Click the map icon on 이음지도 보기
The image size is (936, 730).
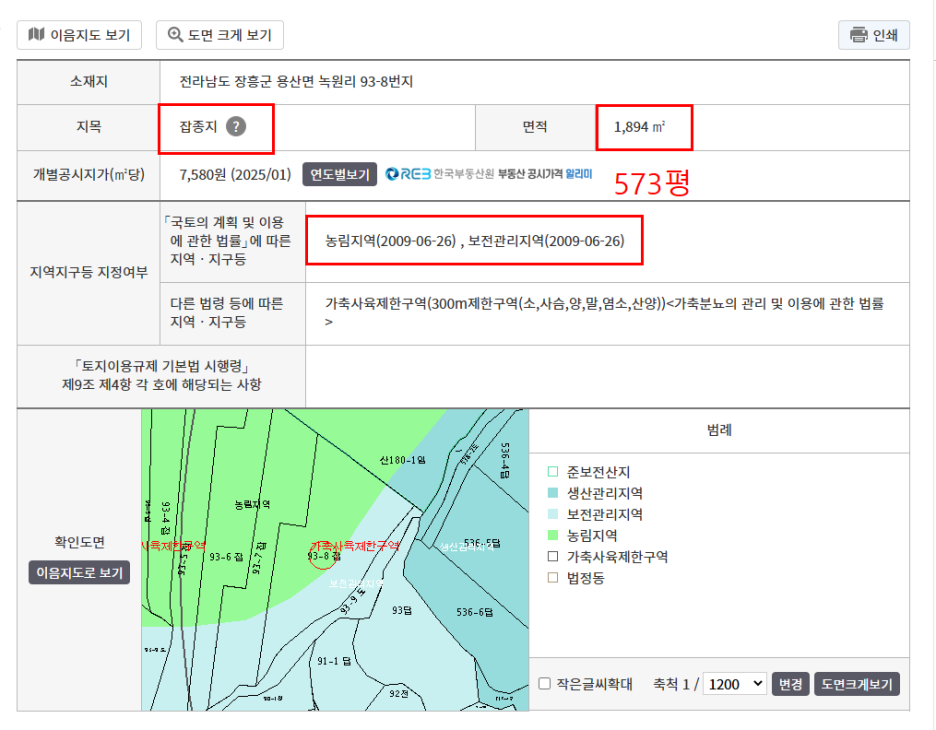[x=37, y=35]
